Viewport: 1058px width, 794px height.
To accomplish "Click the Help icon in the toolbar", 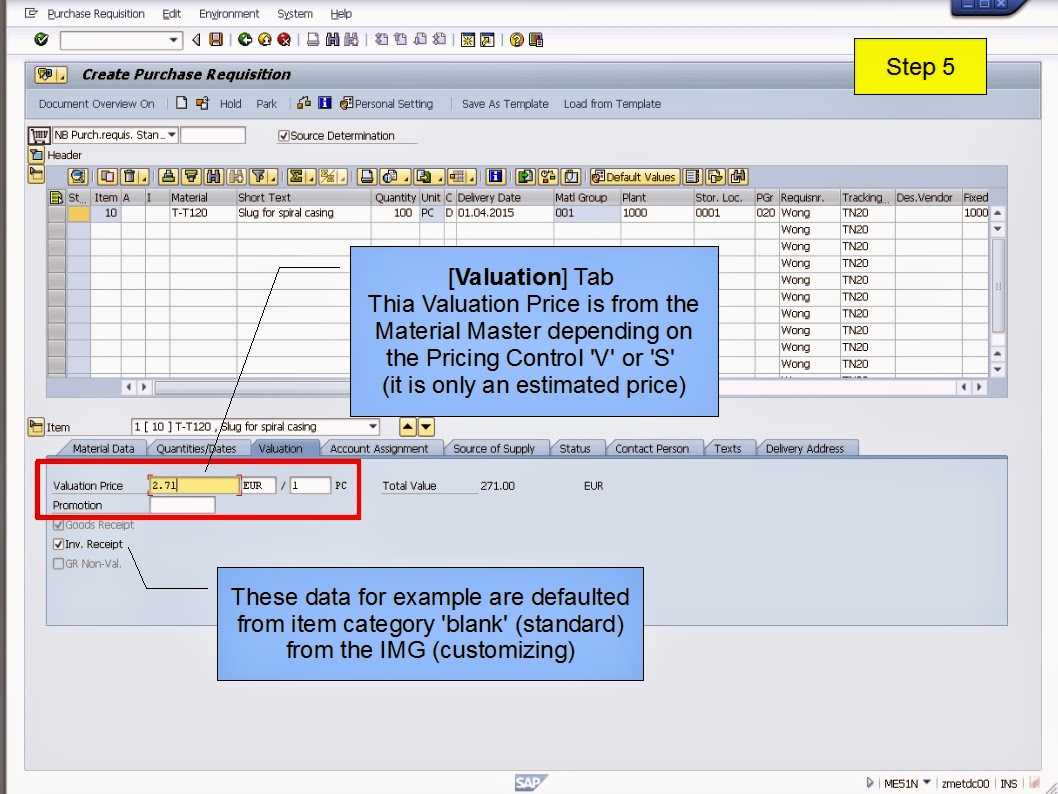I will pos(515,39).
